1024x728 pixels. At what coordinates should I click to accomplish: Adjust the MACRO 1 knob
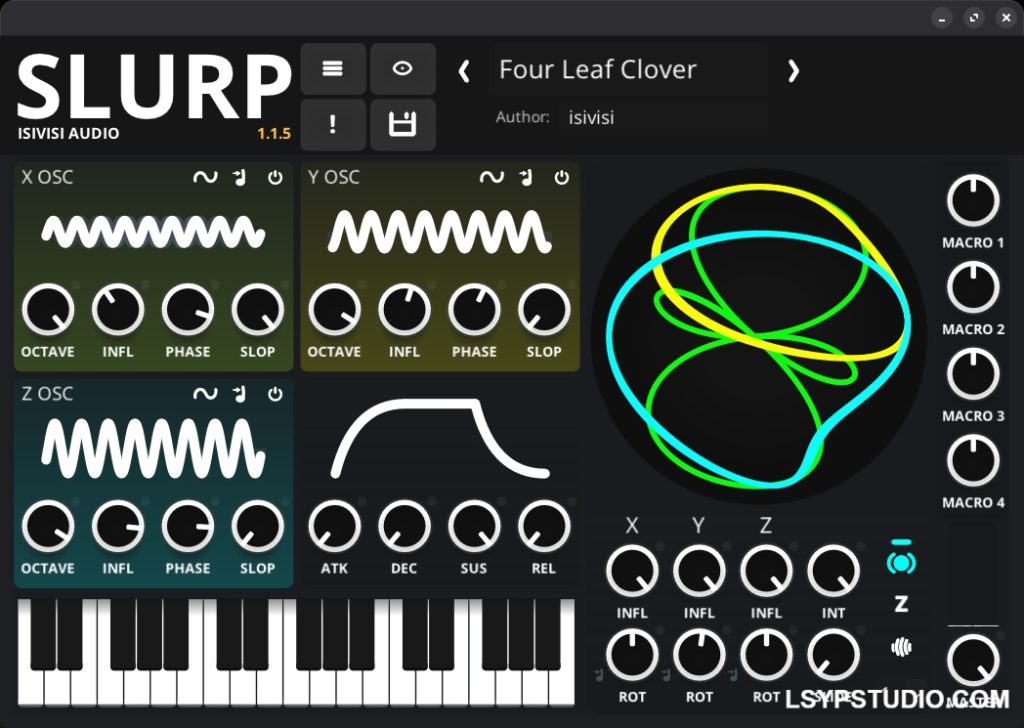click(972, 200)
